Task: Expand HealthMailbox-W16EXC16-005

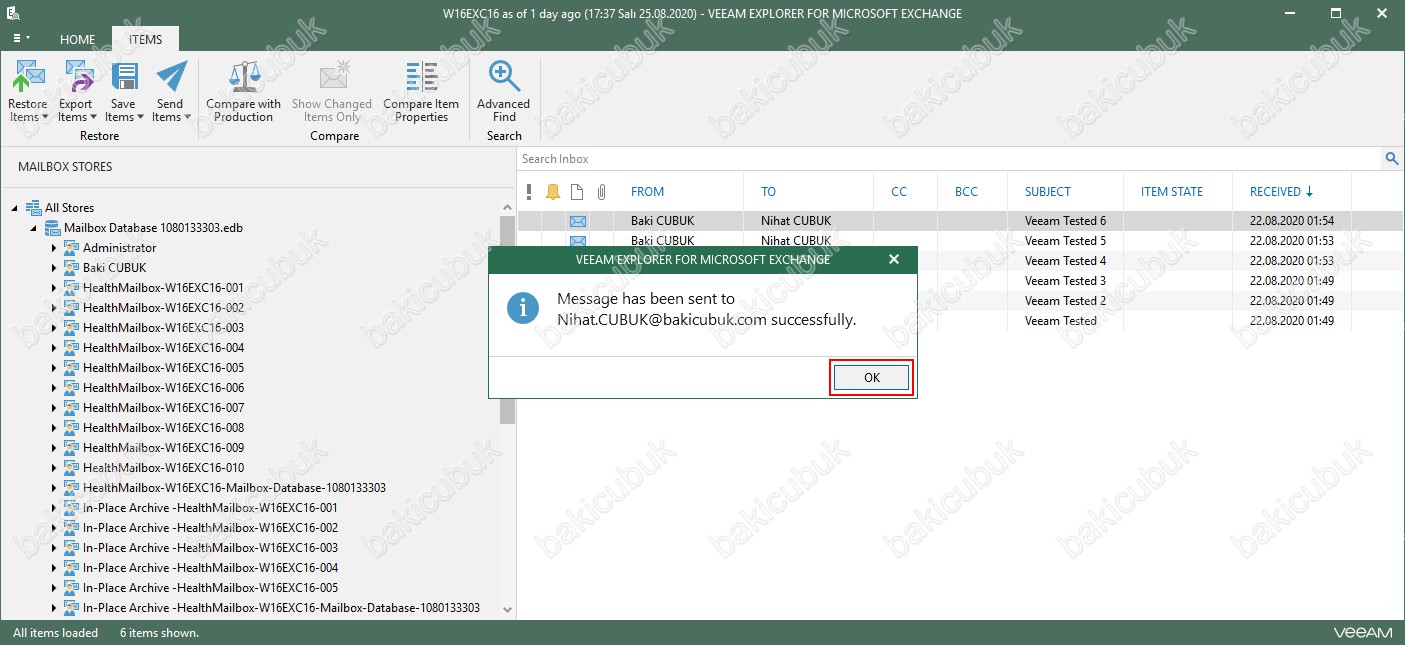Action: tap(54, 368)
